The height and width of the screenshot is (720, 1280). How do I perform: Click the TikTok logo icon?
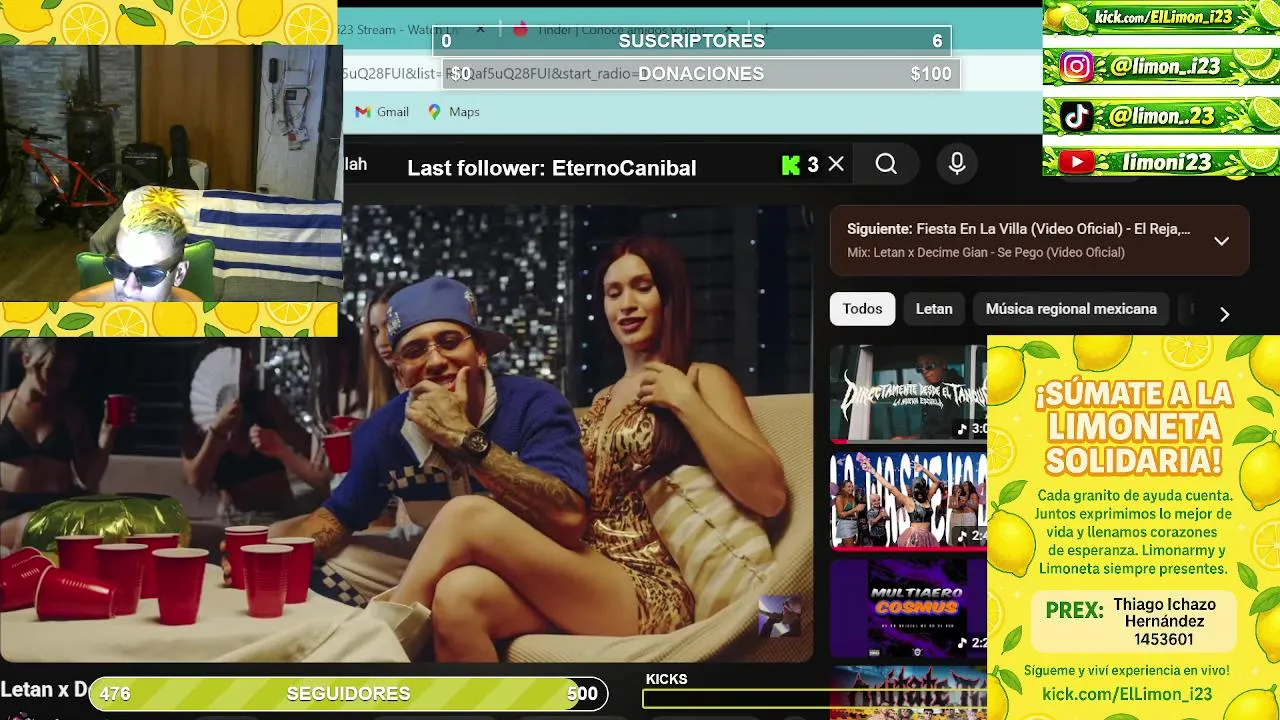point(1076,116)
